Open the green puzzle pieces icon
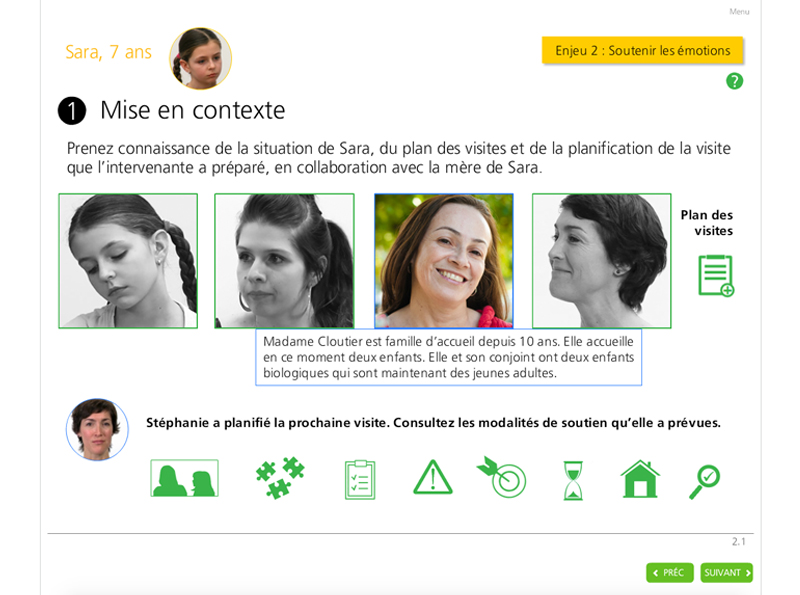This screenshot has height=595, width=800. pyautogui.click(x=280, y=478)
